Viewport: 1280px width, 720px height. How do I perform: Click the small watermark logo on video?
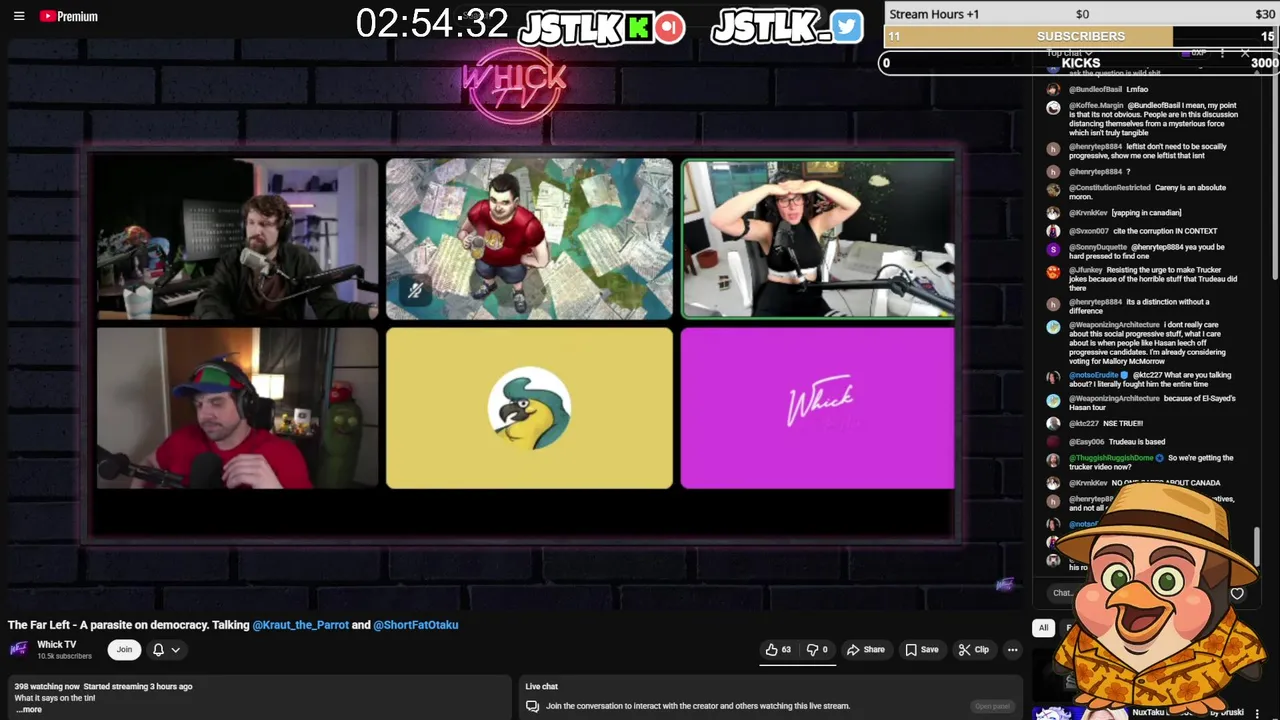tap(1004, 584)
